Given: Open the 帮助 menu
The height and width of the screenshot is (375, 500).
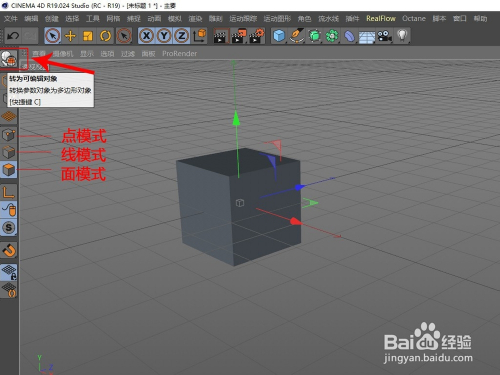Looking at the screenshot, I should [480, 19].
